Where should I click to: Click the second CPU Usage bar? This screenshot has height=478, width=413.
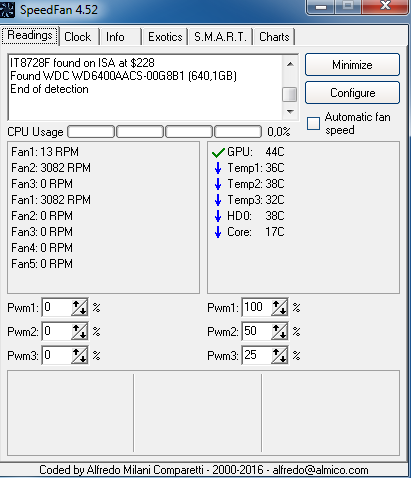[140, 132]
